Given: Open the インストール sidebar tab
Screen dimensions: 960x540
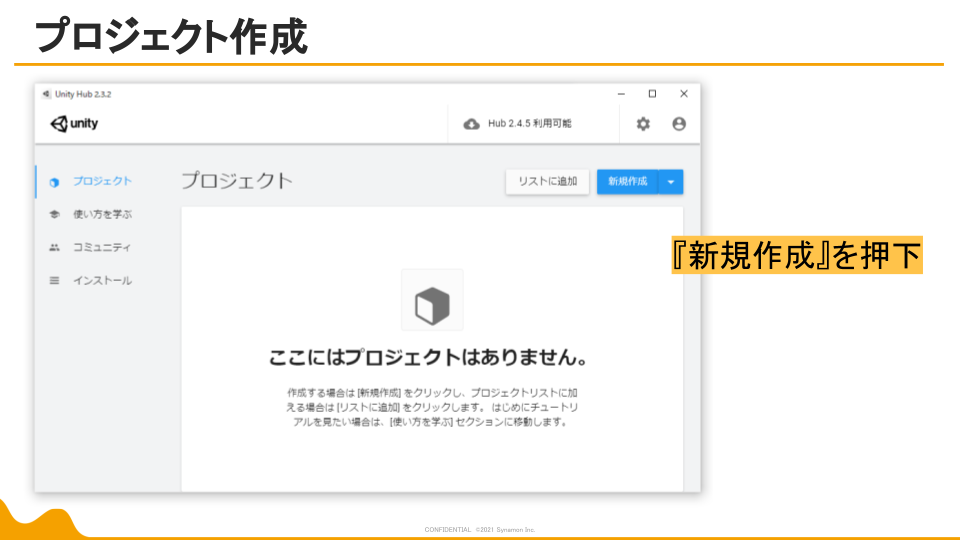Looking at the screenshot, I should click(x=103, y=280).
